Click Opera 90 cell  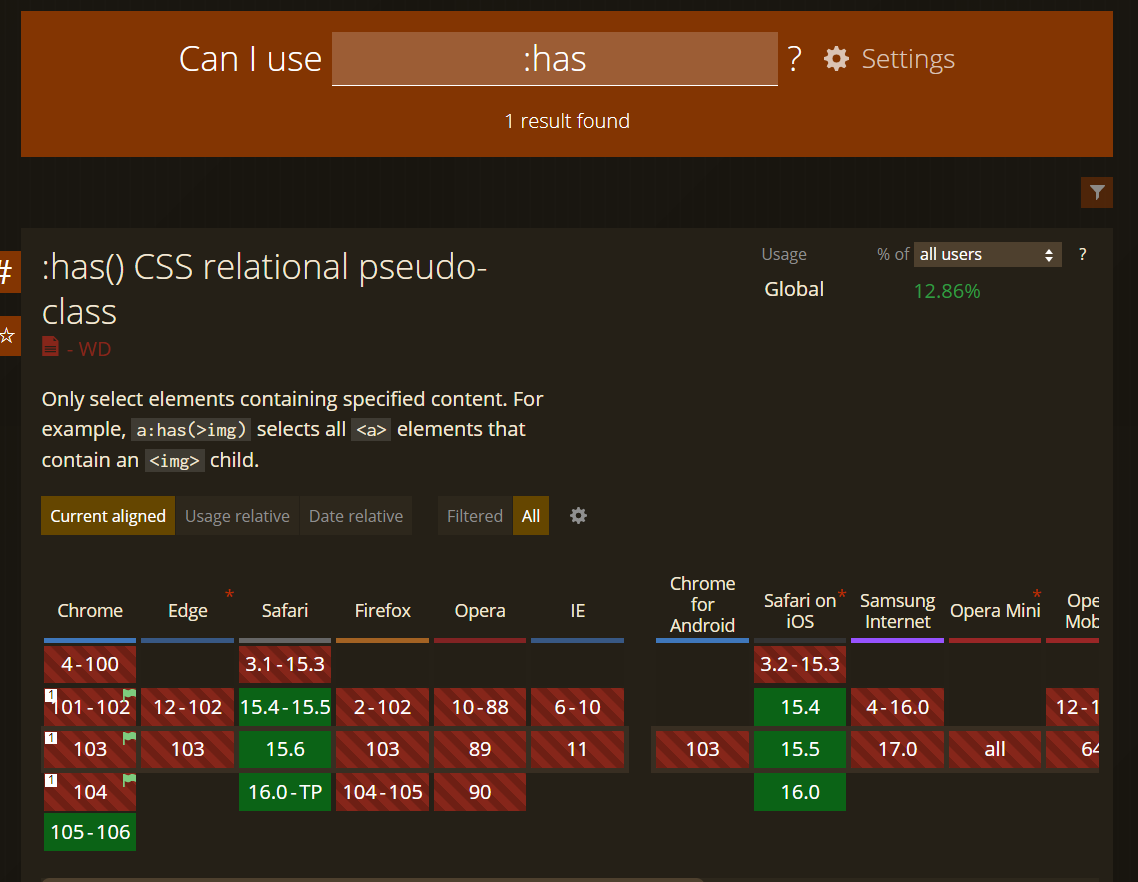coord(480,792)
